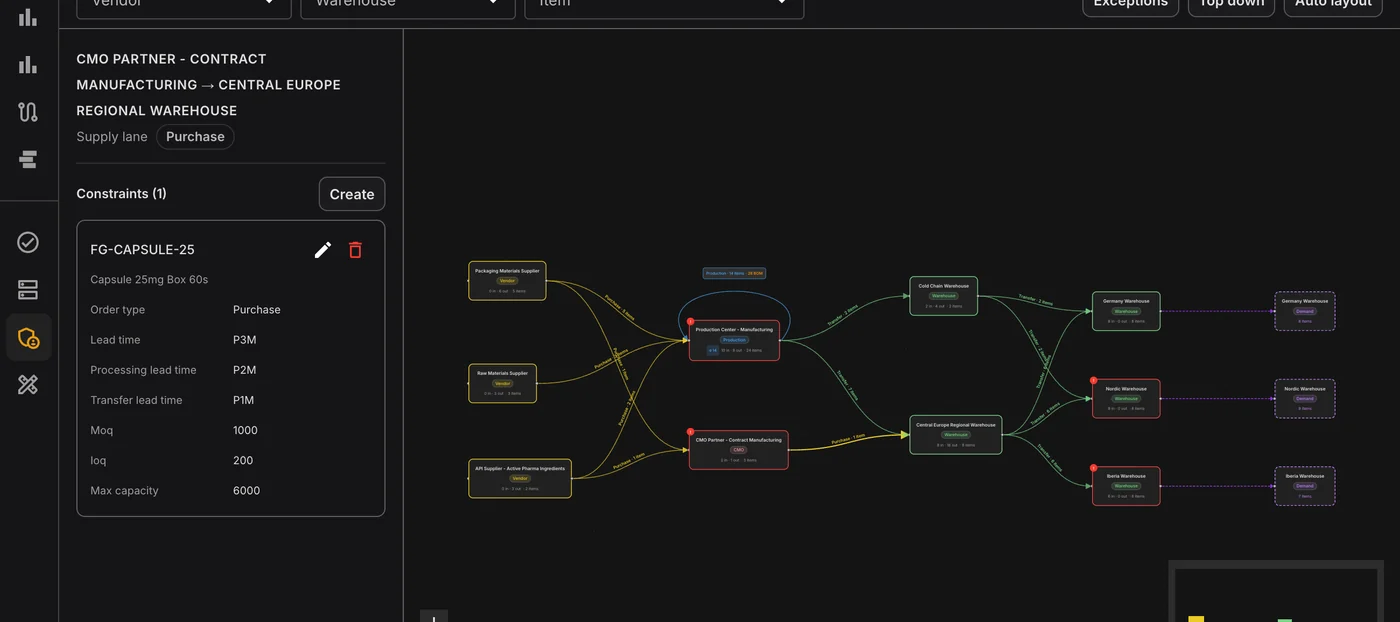Image resolution: width=1400 pixels, height=622 pixels.
Task: Apply the Auto layout button
Action: [x=1333, y=3]
